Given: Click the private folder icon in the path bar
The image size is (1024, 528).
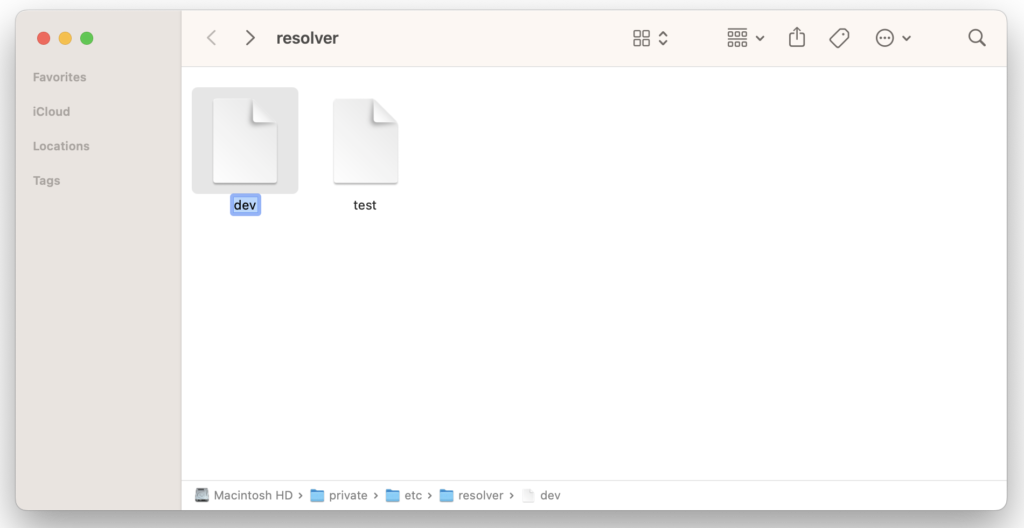Looking at the screenshot, I should pos(317,495).
